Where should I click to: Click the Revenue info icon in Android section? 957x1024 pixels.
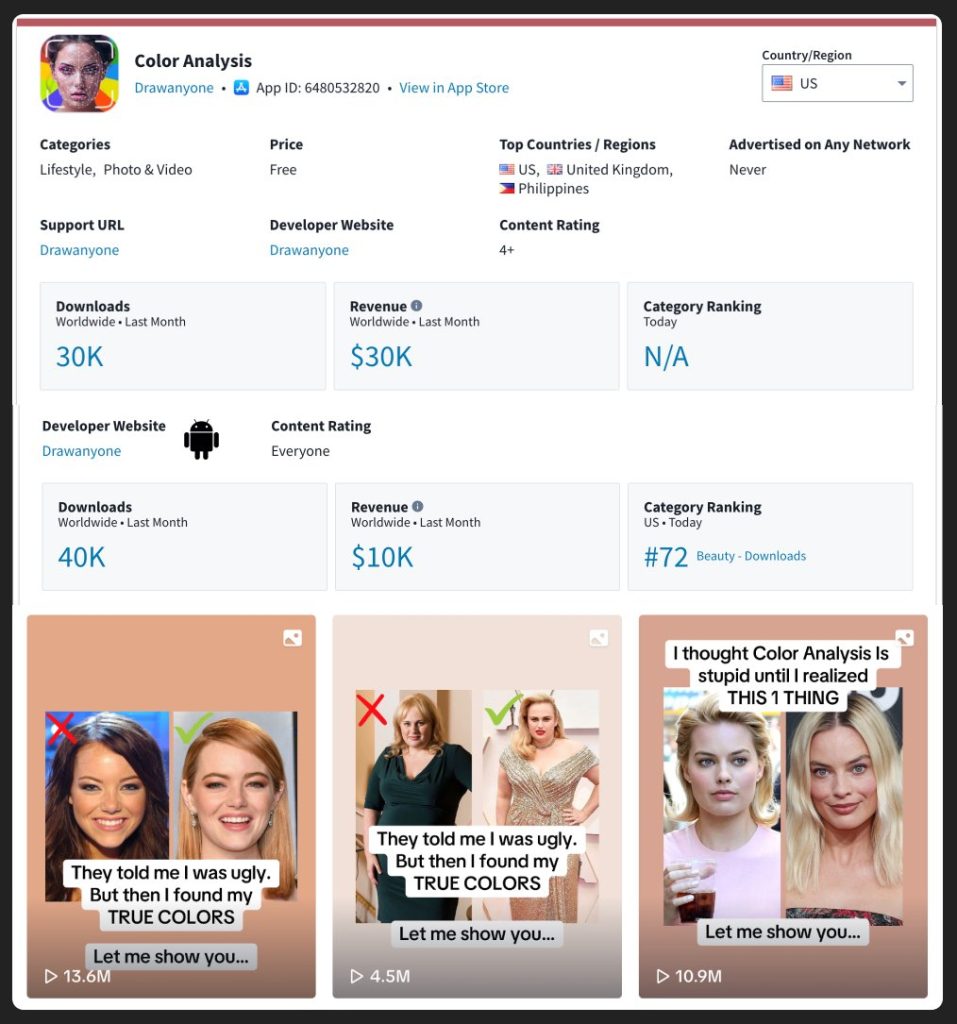[x=418, y=506]
